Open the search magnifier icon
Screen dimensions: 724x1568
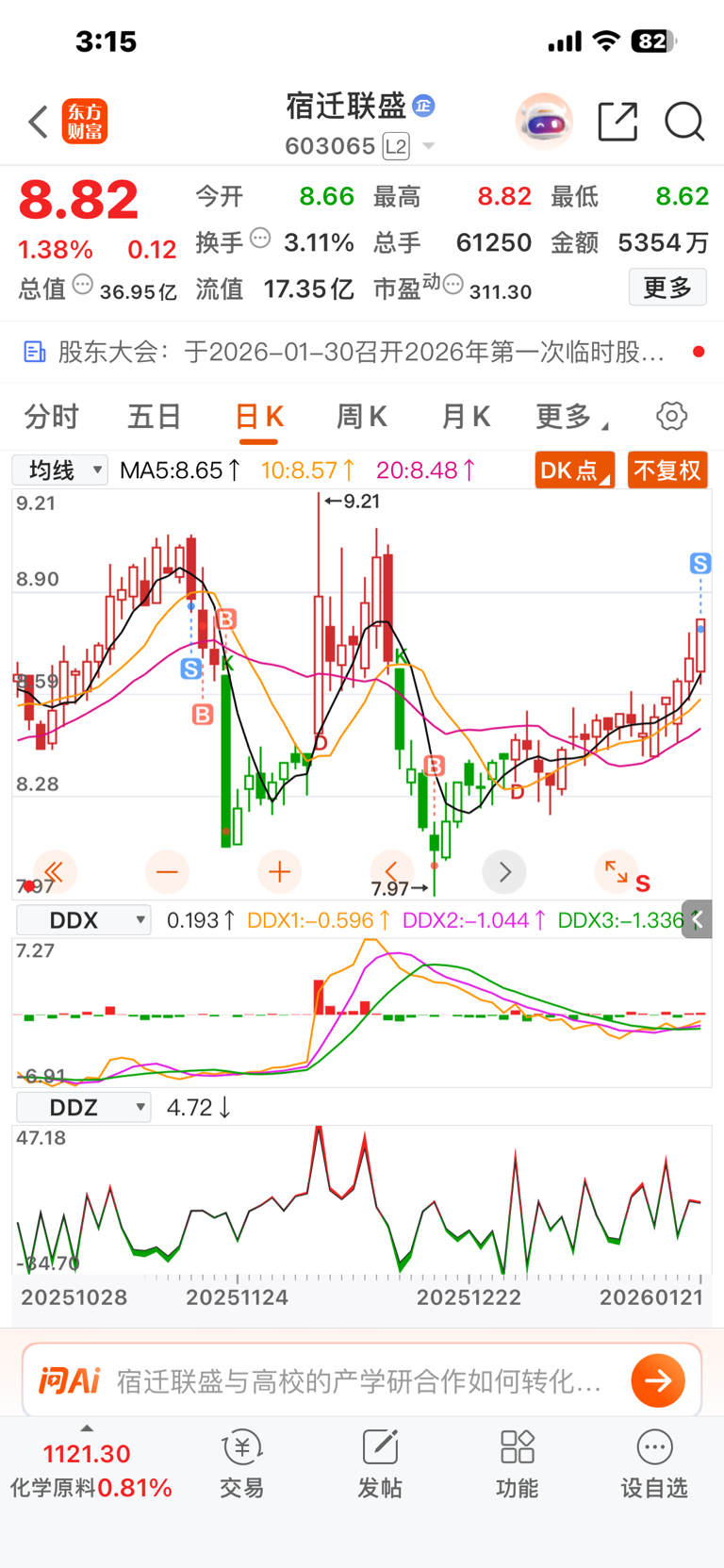684,122
